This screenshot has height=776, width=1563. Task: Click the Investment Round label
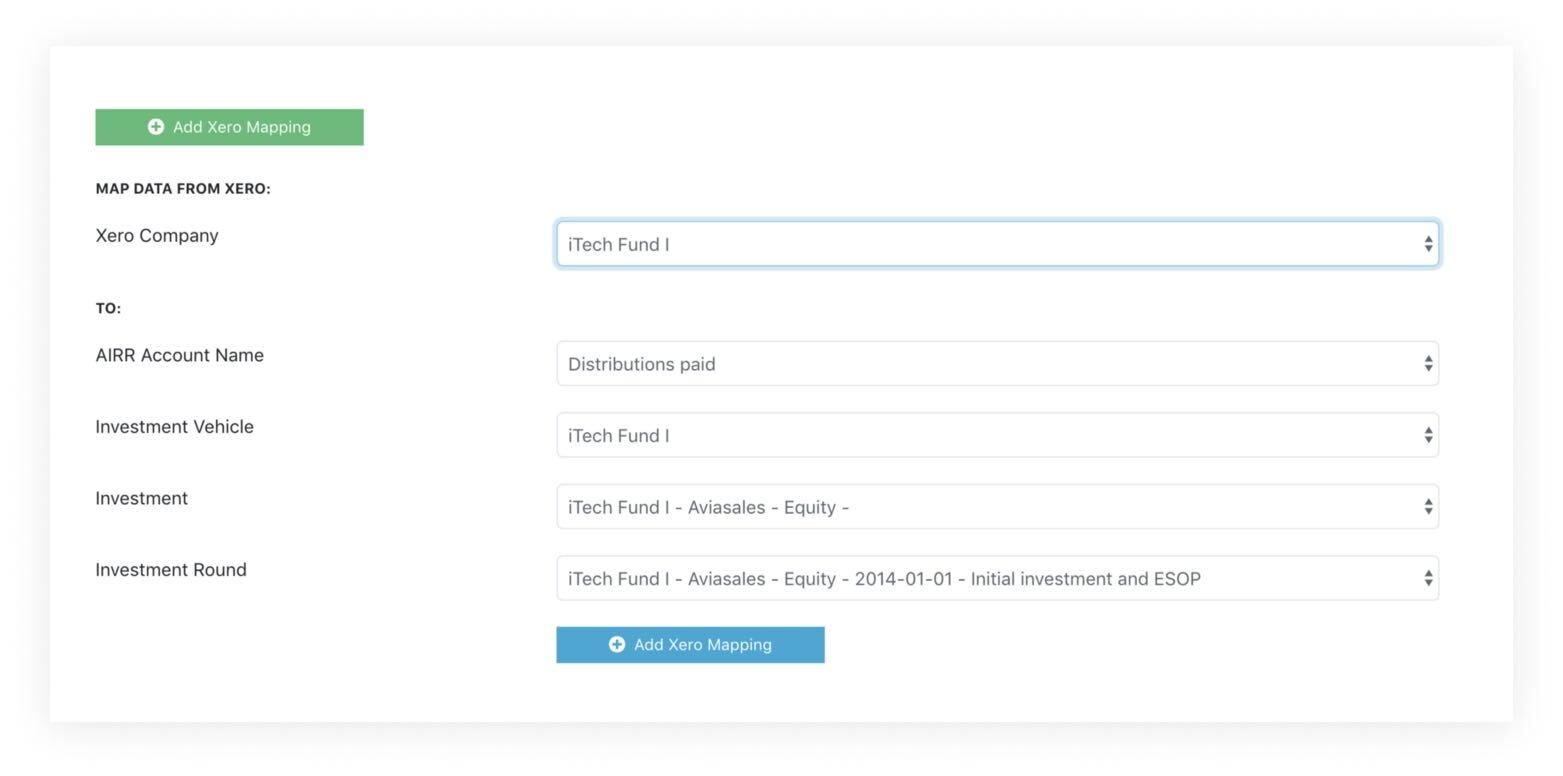click(171, 570)
